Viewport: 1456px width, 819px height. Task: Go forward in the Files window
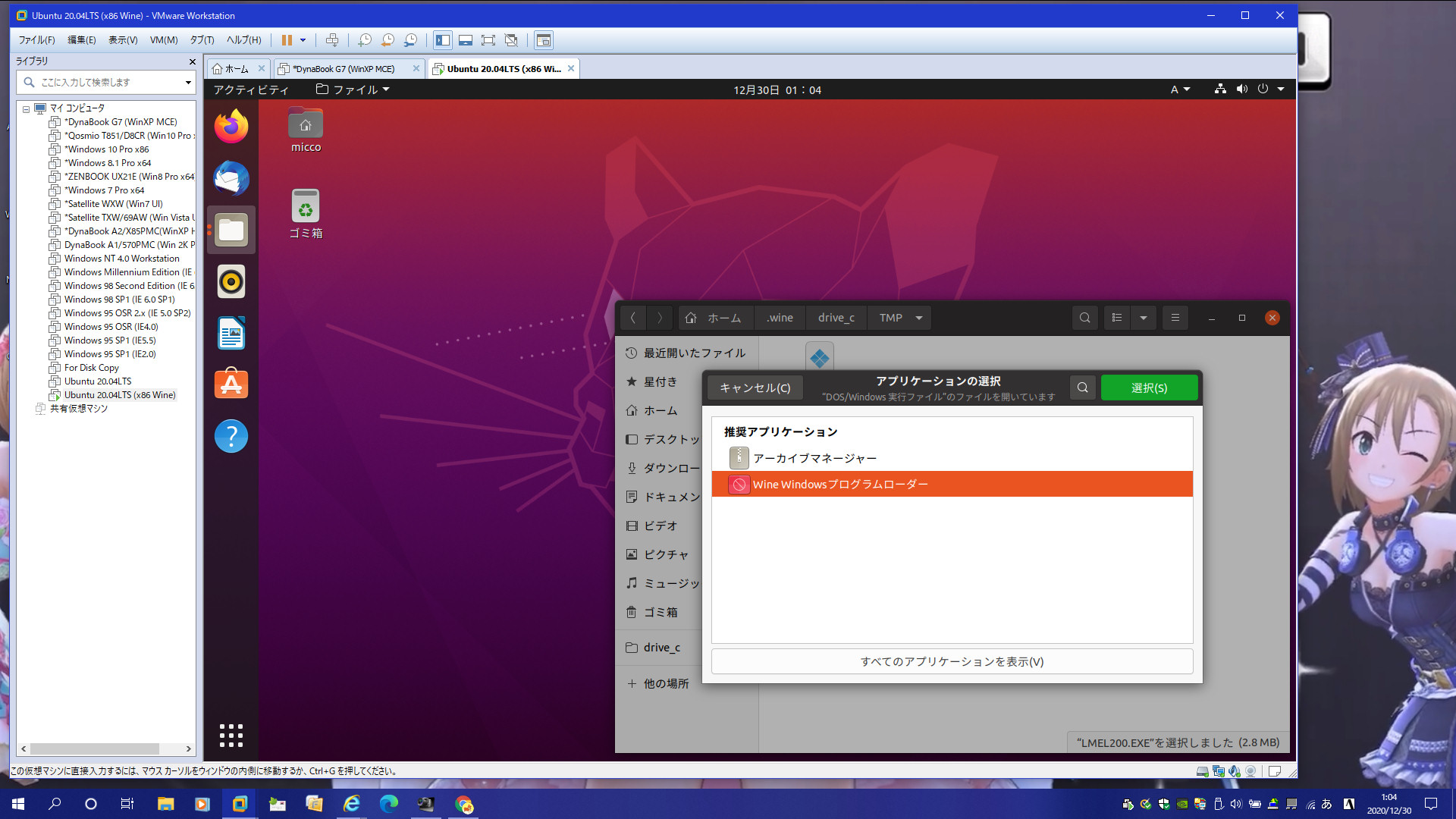pyautogui.click(x=660, y=318)
